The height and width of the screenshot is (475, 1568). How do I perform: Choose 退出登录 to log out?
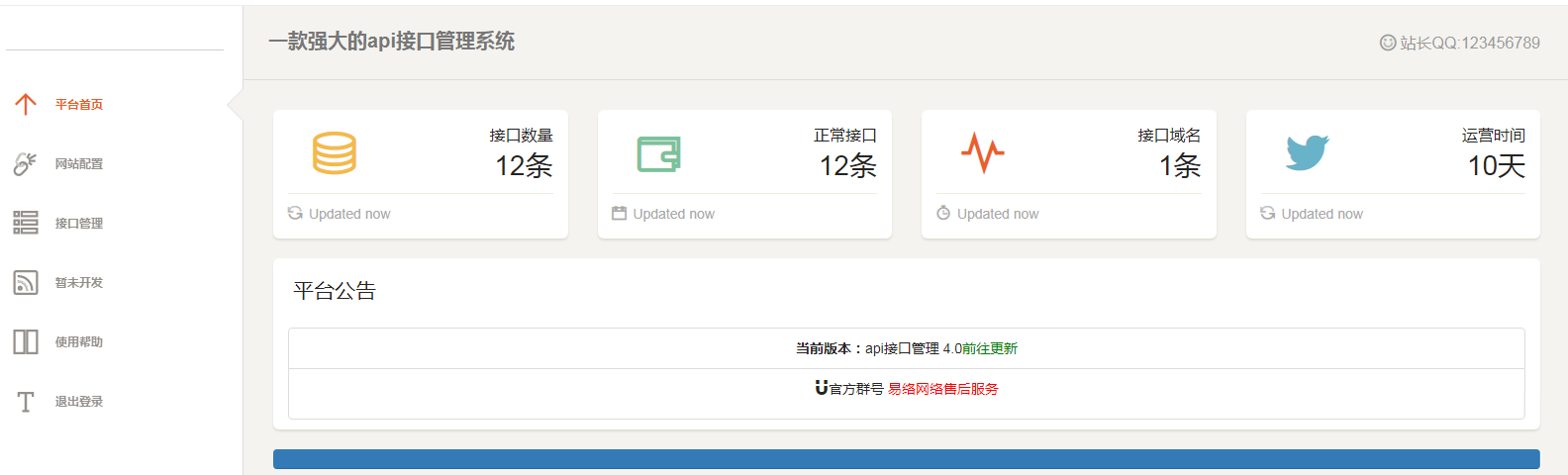(x=79, y=402)
